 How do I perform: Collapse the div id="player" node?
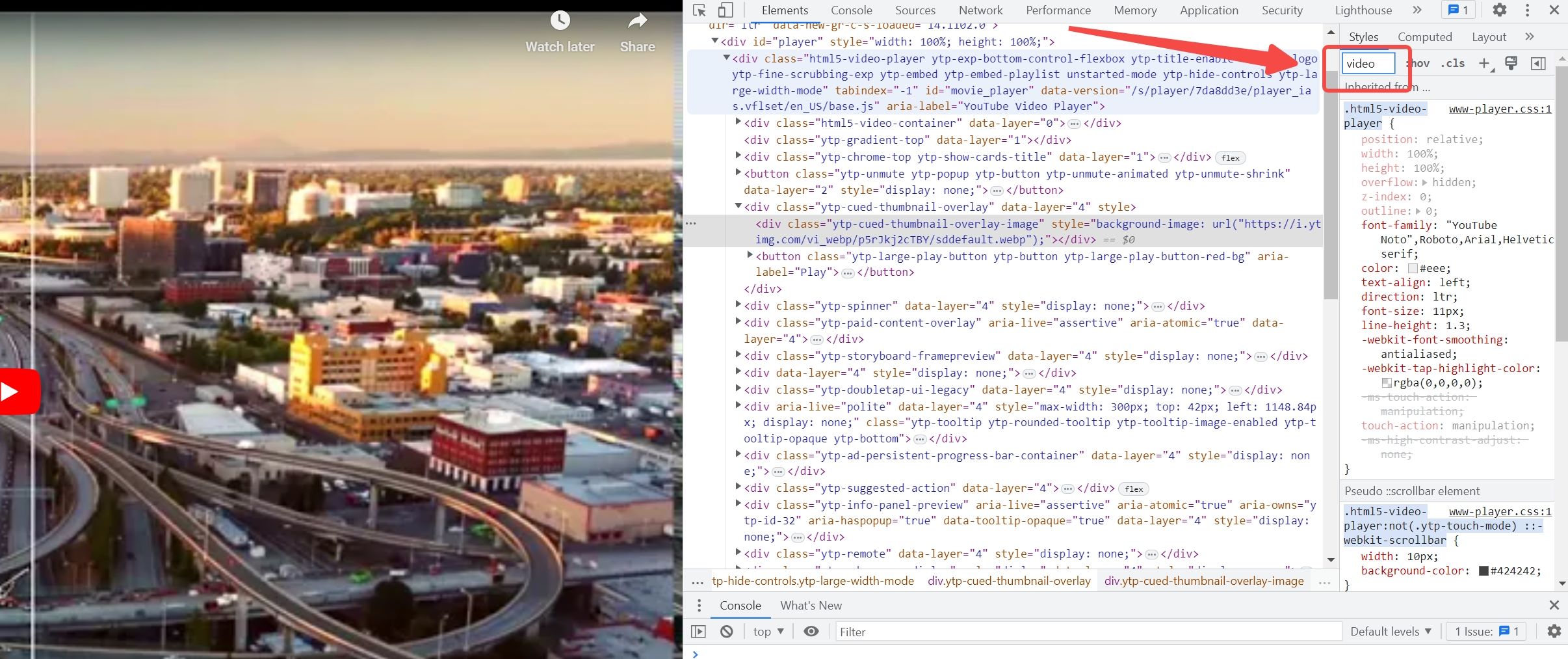coord(714,41)
